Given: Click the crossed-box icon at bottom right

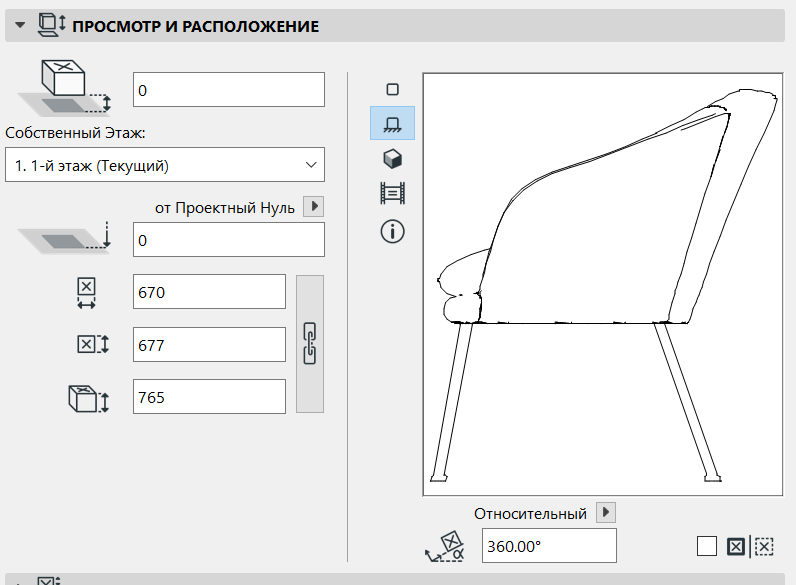Looking at the screenshot, I should coord(736,546).
